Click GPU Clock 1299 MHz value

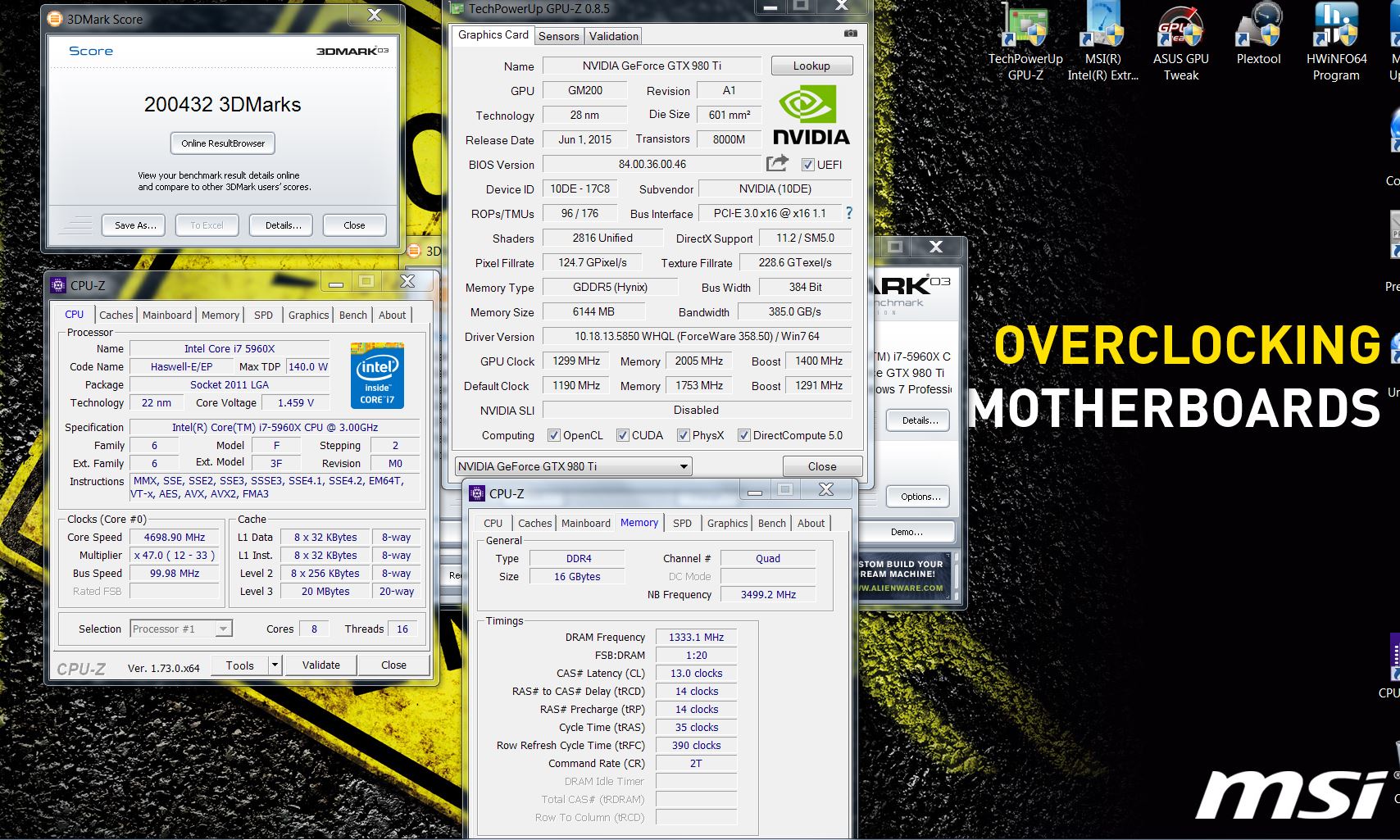tap(576, 361)
